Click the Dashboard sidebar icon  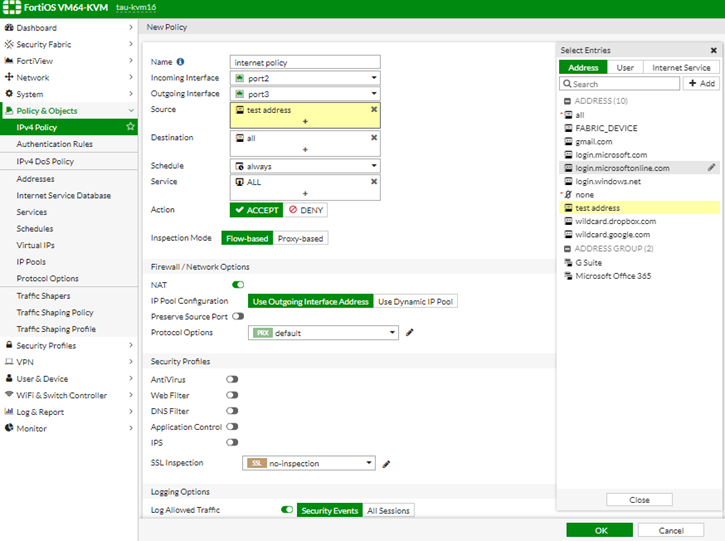coord(9,27)
